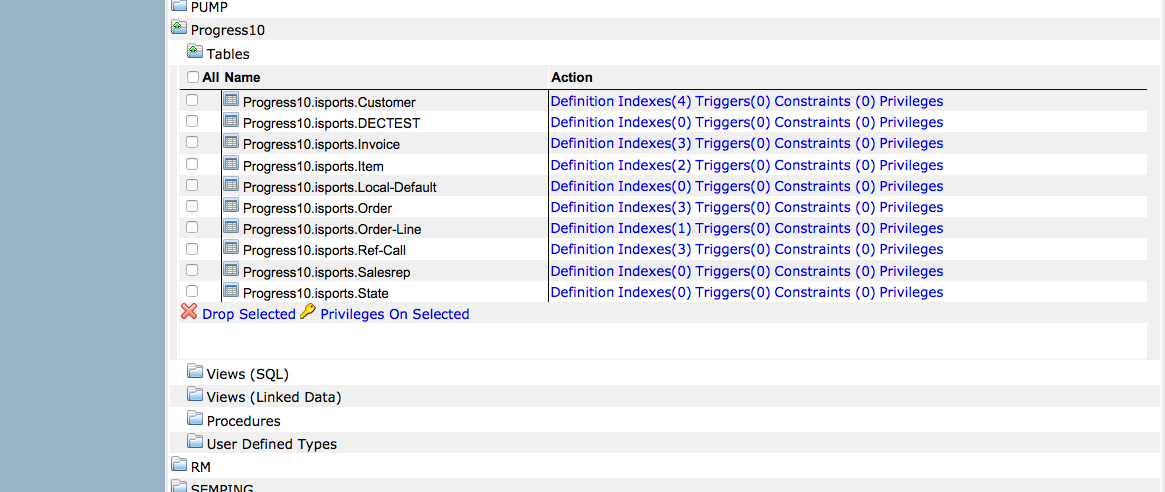Check the All select checkbox in header

193,77
